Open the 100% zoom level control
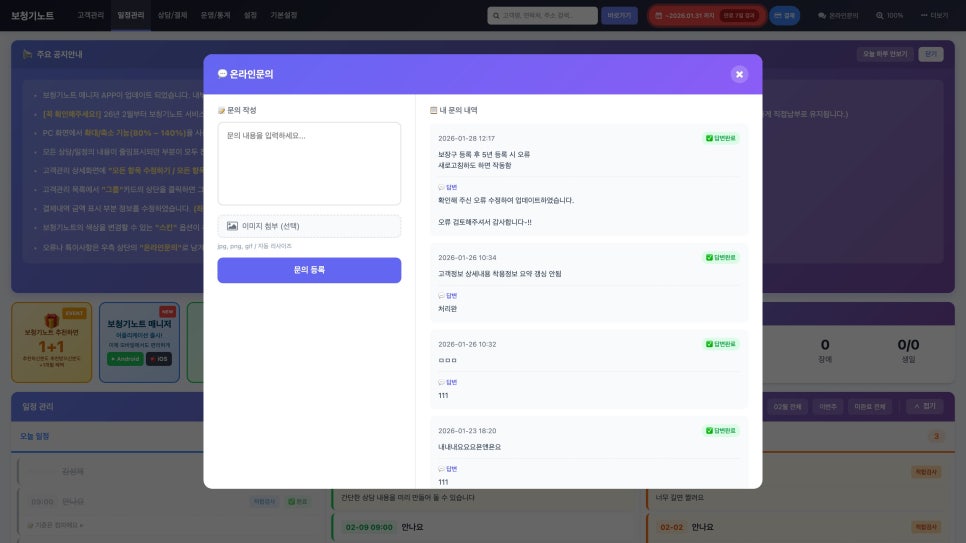Viewport: 966px width, 543px height. point(889,16)
